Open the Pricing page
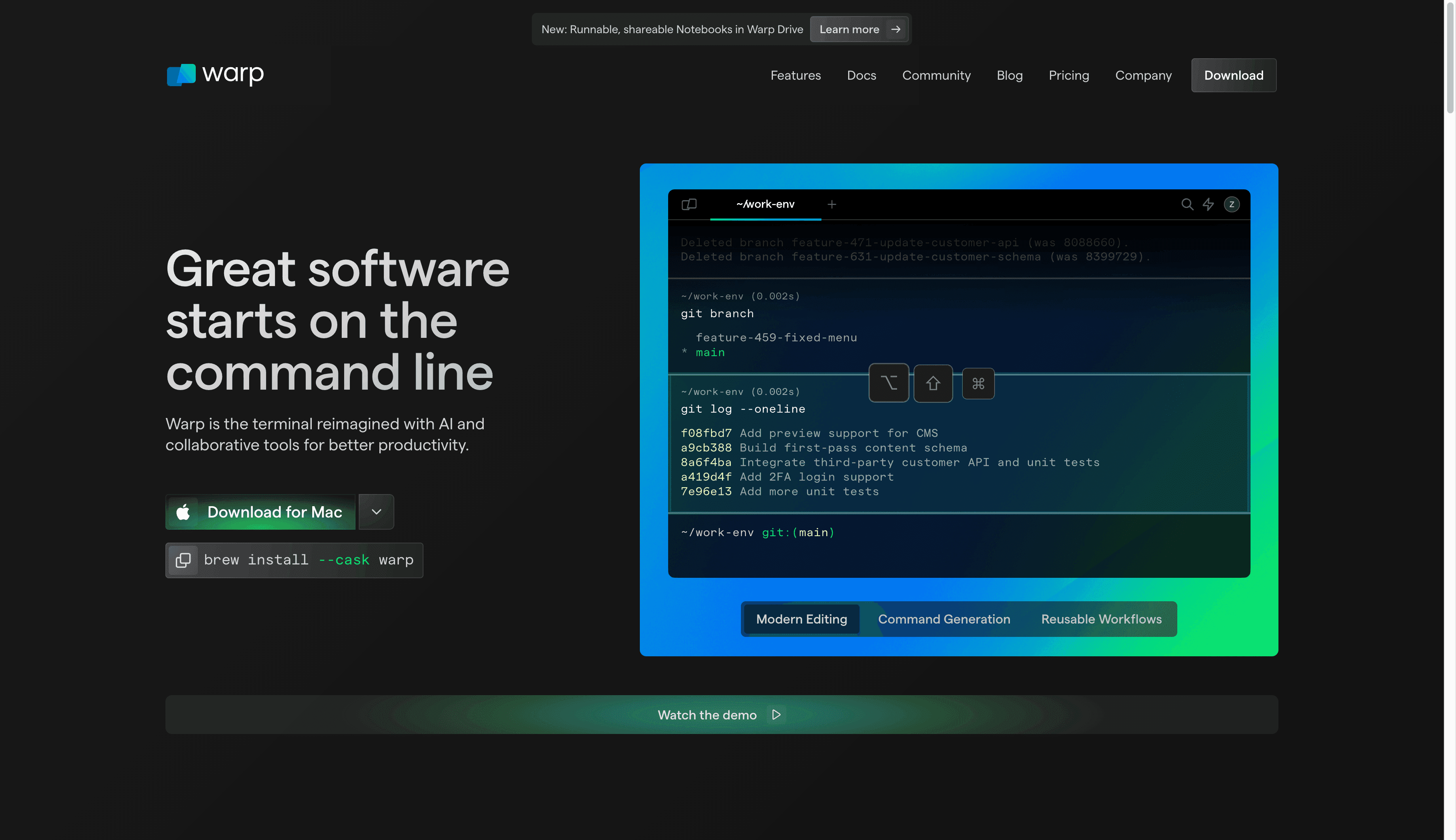1456x840 pixels. pos(1069,75)
